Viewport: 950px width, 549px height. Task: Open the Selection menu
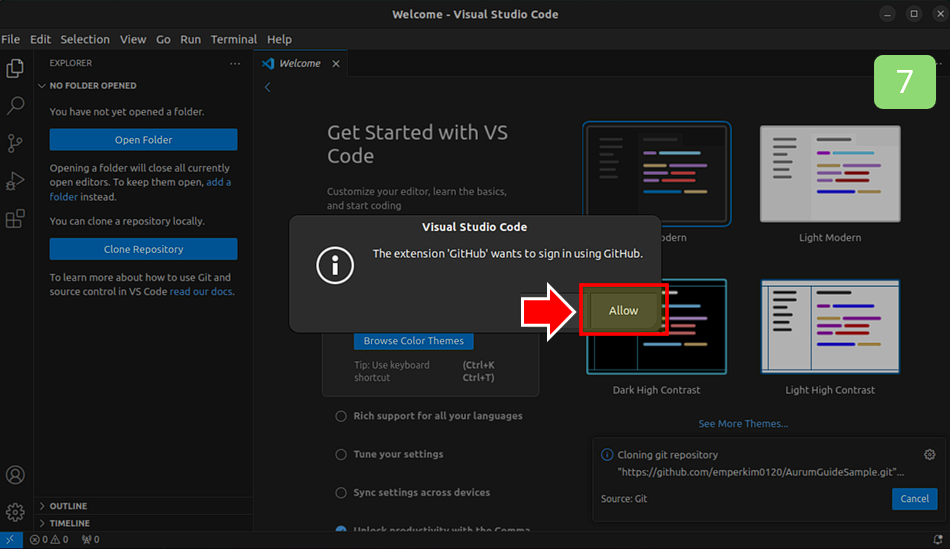(85, 39)
